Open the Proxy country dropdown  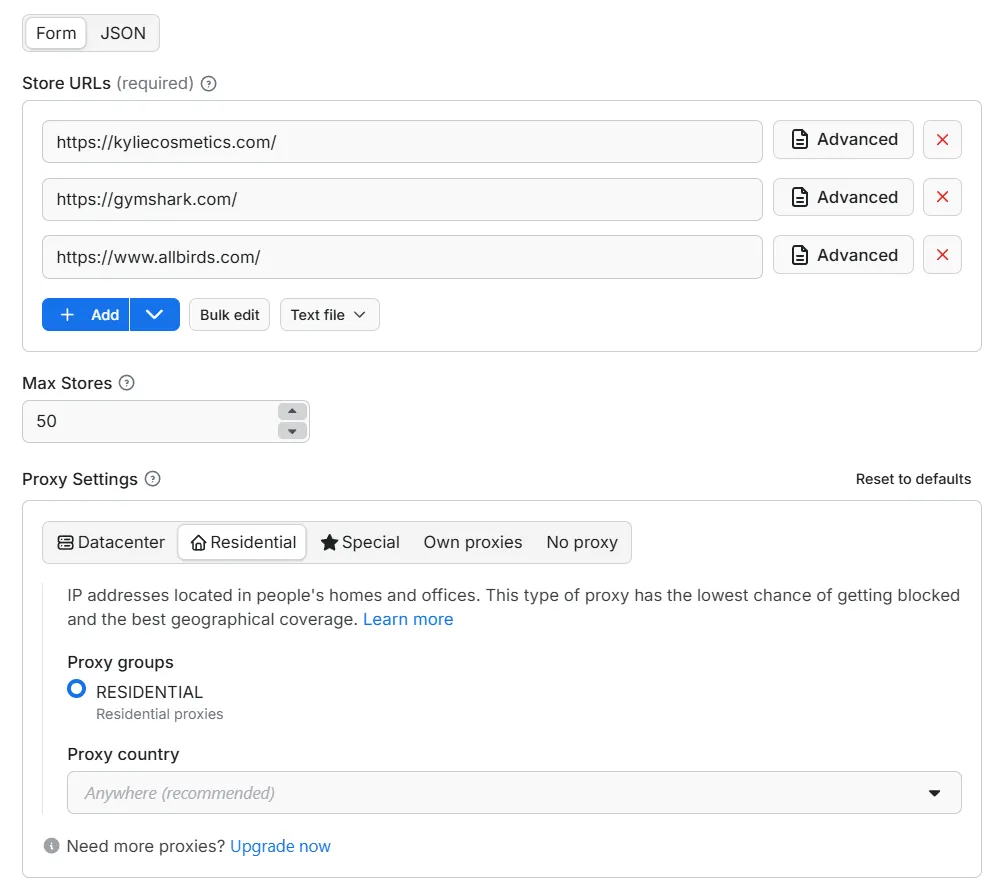coord(934,792)
